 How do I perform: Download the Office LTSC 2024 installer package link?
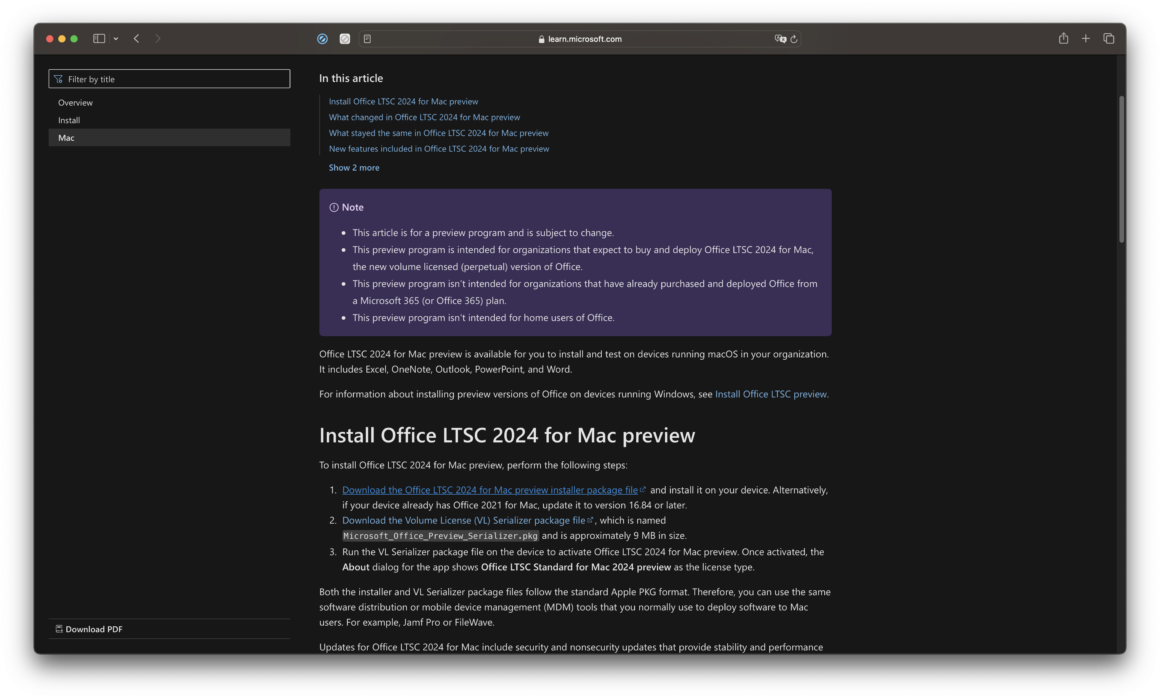click(490, 490)
